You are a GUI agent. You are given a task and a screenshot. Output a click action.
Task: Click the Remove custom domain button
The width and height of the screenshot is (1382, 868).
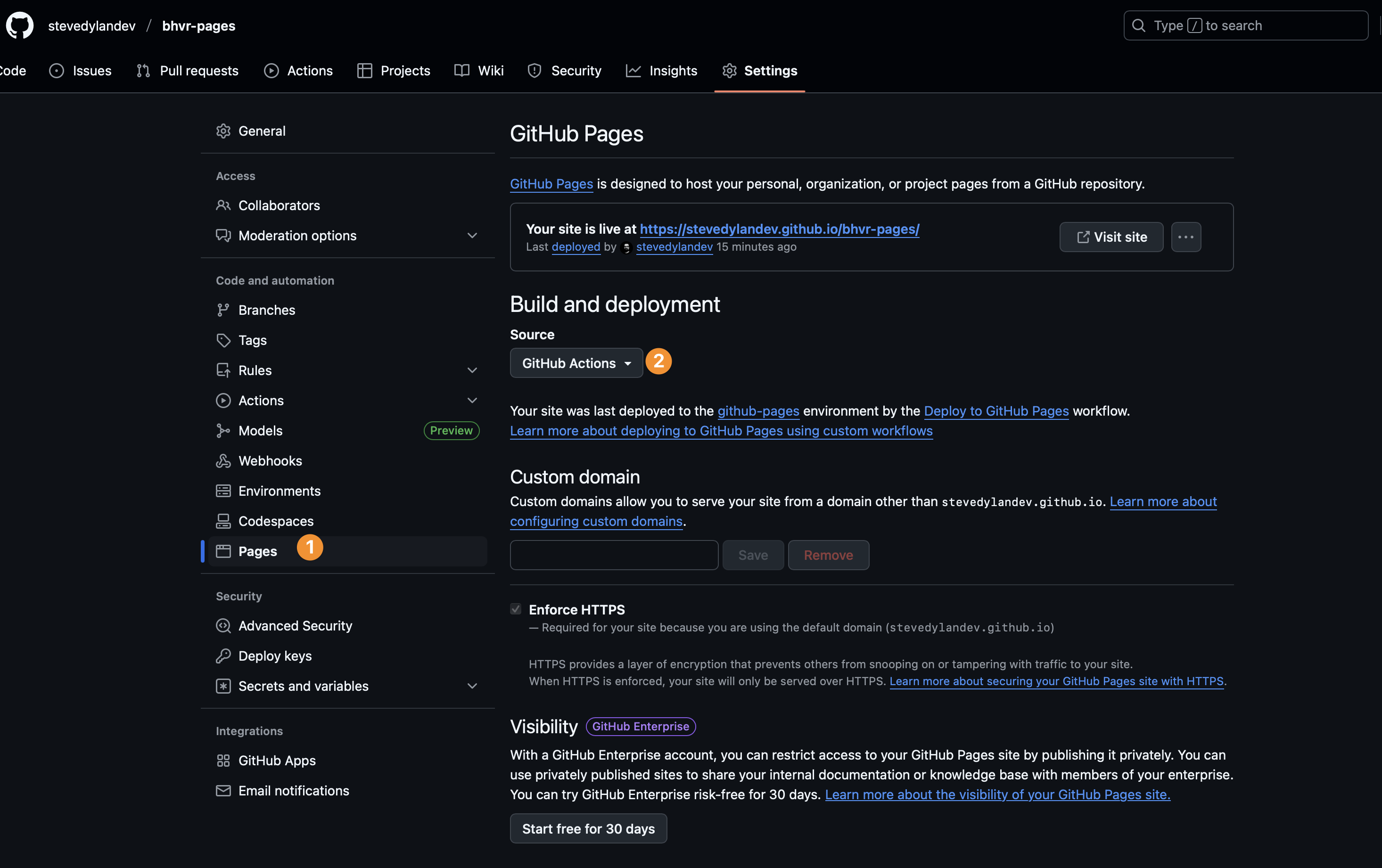coord(828,555)
